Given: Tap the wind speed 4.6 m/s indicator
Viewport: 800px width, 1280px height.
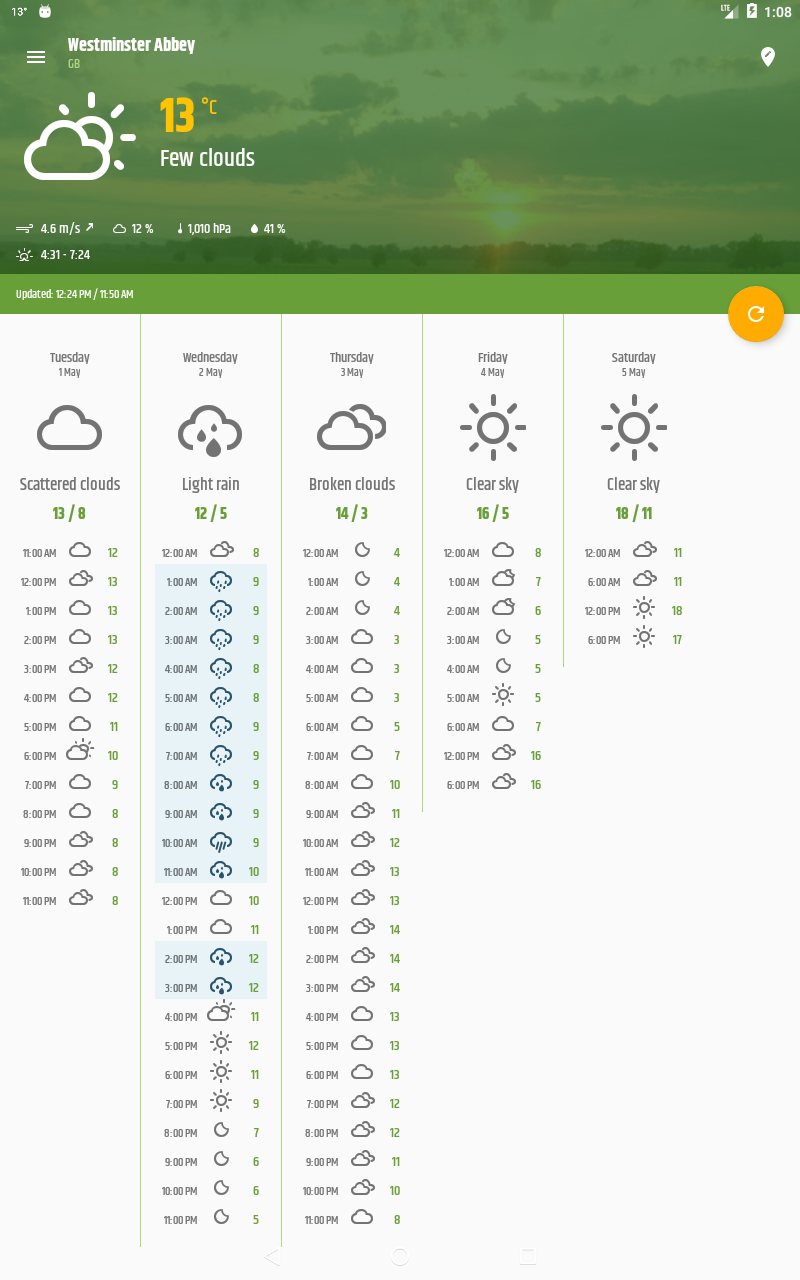Looking at the screenshot, I should point(56,229).
